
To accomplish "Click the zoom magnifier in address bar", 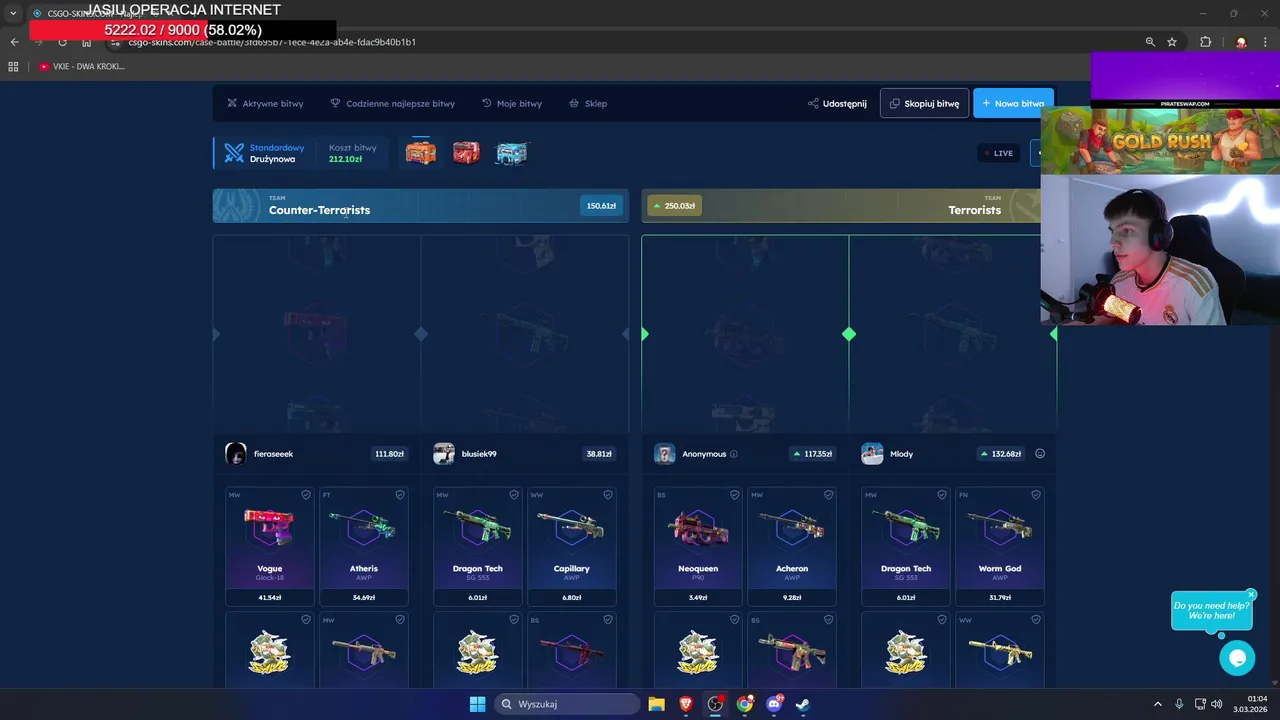I will pos(1150,42).
